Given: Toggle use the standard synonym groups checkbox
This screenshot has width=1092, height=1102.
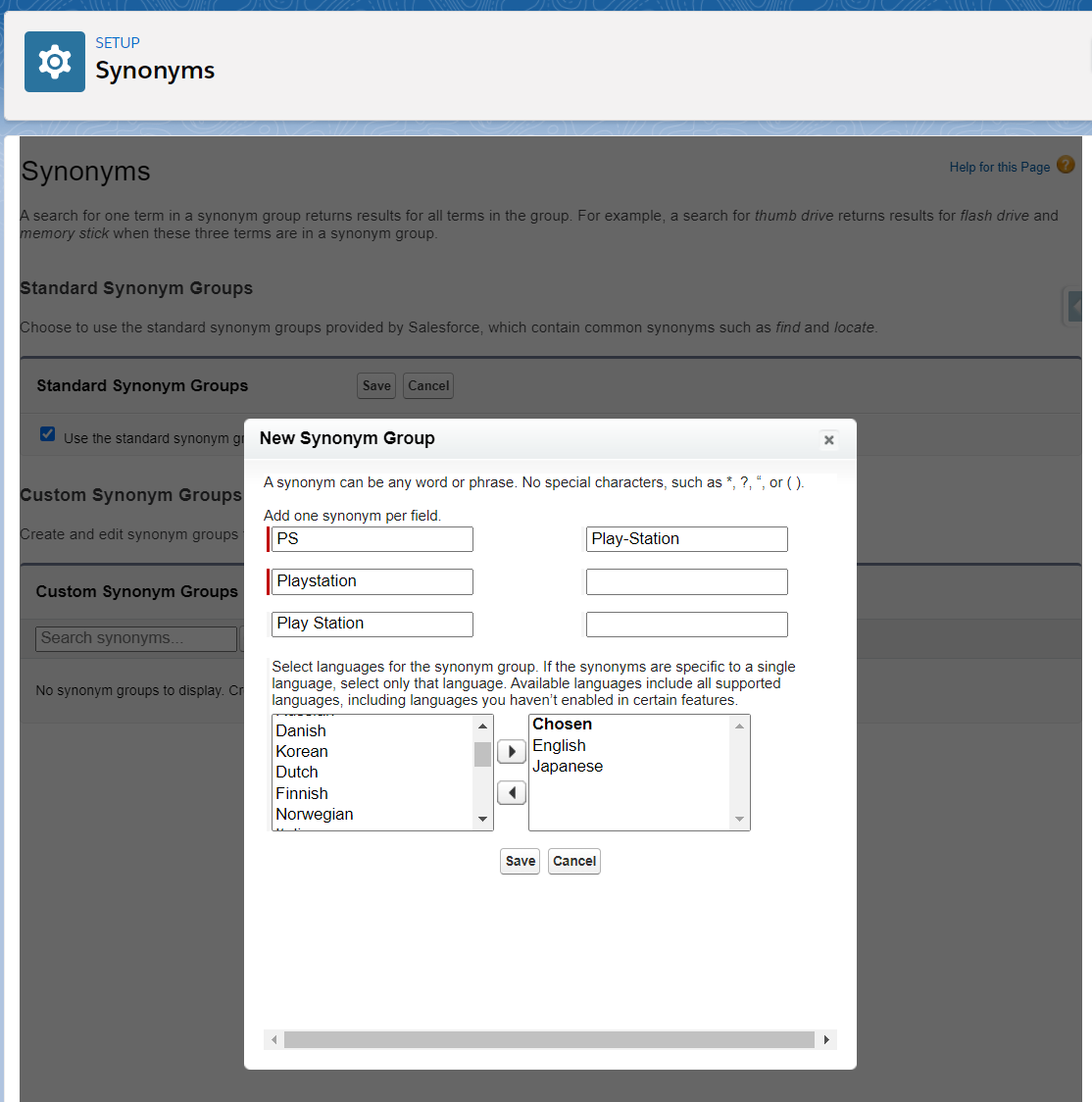Looking at the screenshot, I should [x=48, y=434].
